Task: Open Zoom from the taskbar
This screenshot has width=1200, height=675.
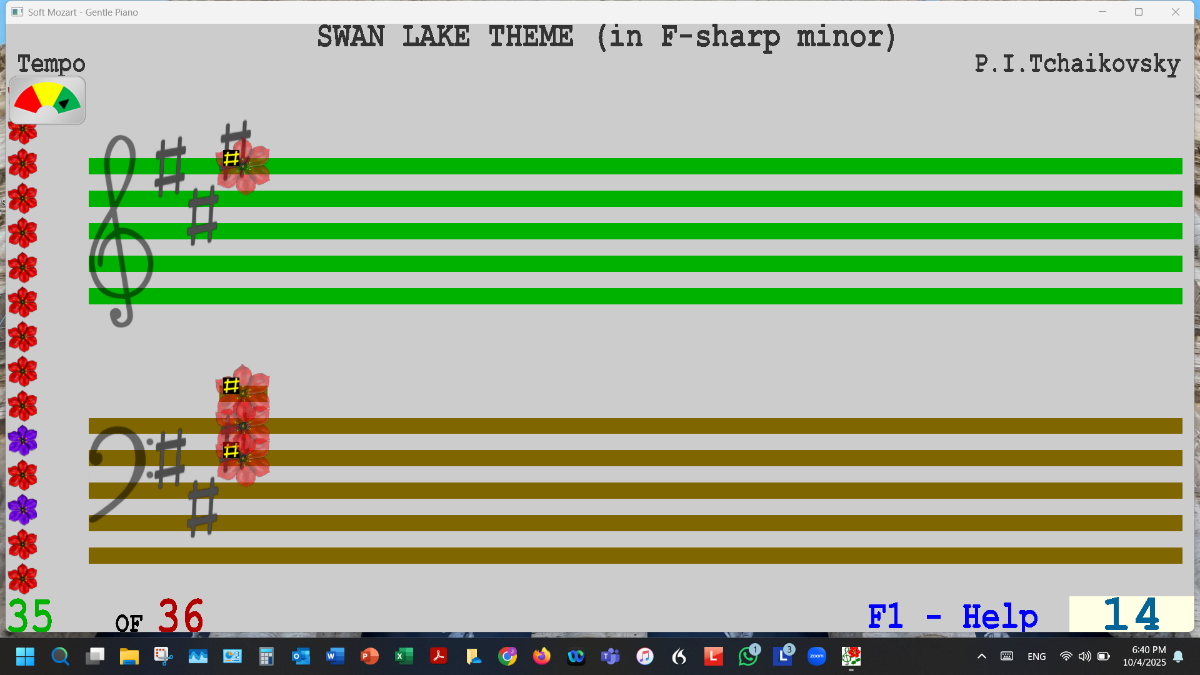Action: tap(817, 656)
